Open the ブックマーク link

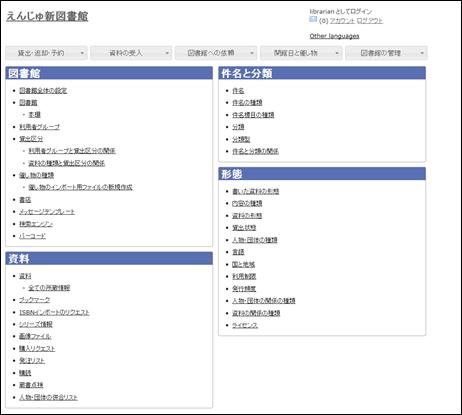click(x=34, y=300)
